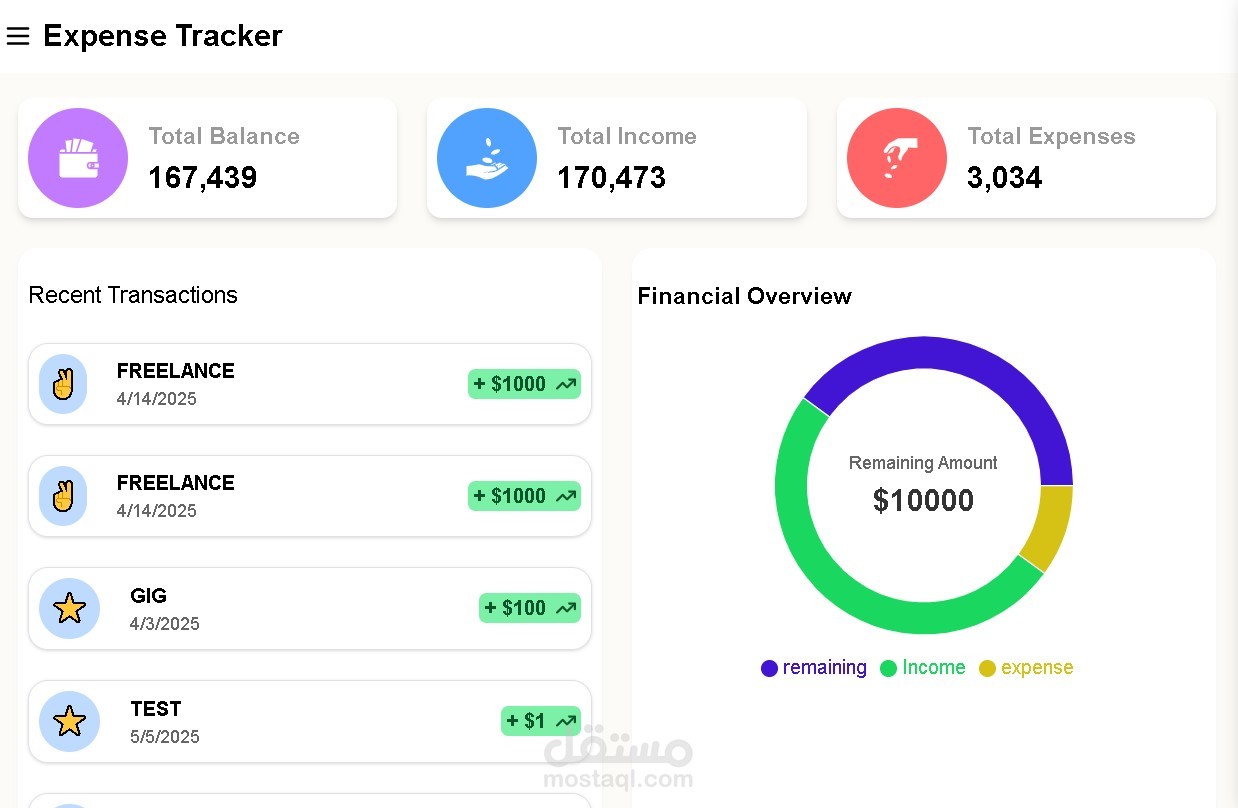Click the Total Income value 170,473
The height and width of the screenshot is (808, 1238).
612,178
